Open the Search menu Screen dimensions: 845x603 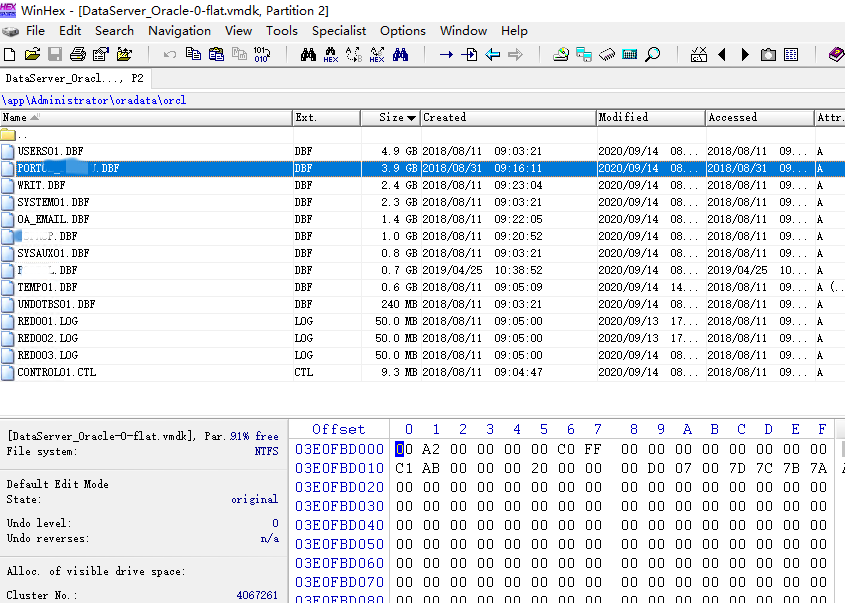click(114, 31)
